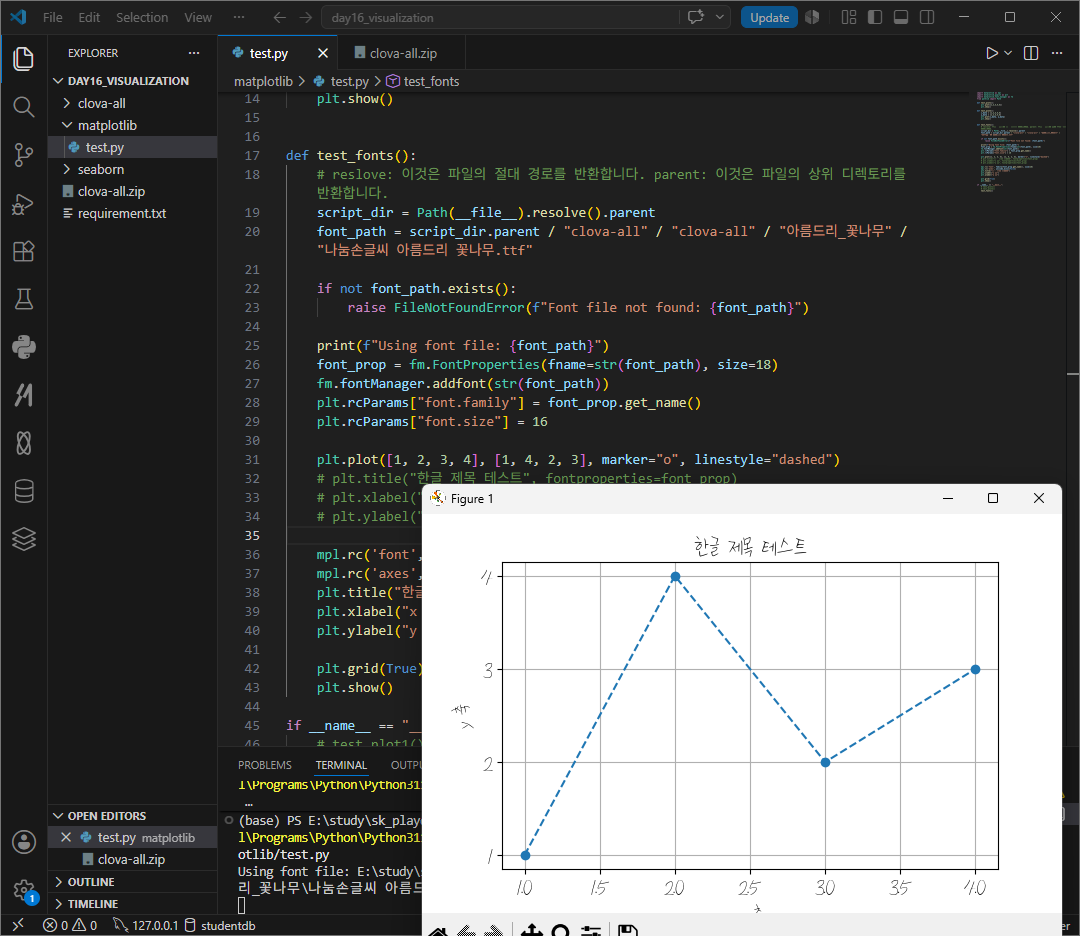Click the Save icon in Figure 1 toolbar
Image resolution: width=1080 pixels, height=936 pixels.
(627, 930)
